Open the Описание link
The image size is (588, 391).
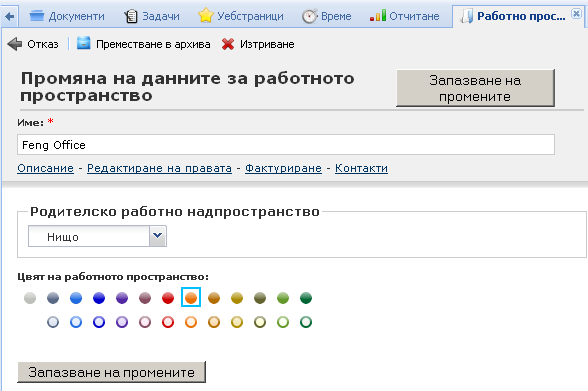pyautogui.click(x=45, y=168)
